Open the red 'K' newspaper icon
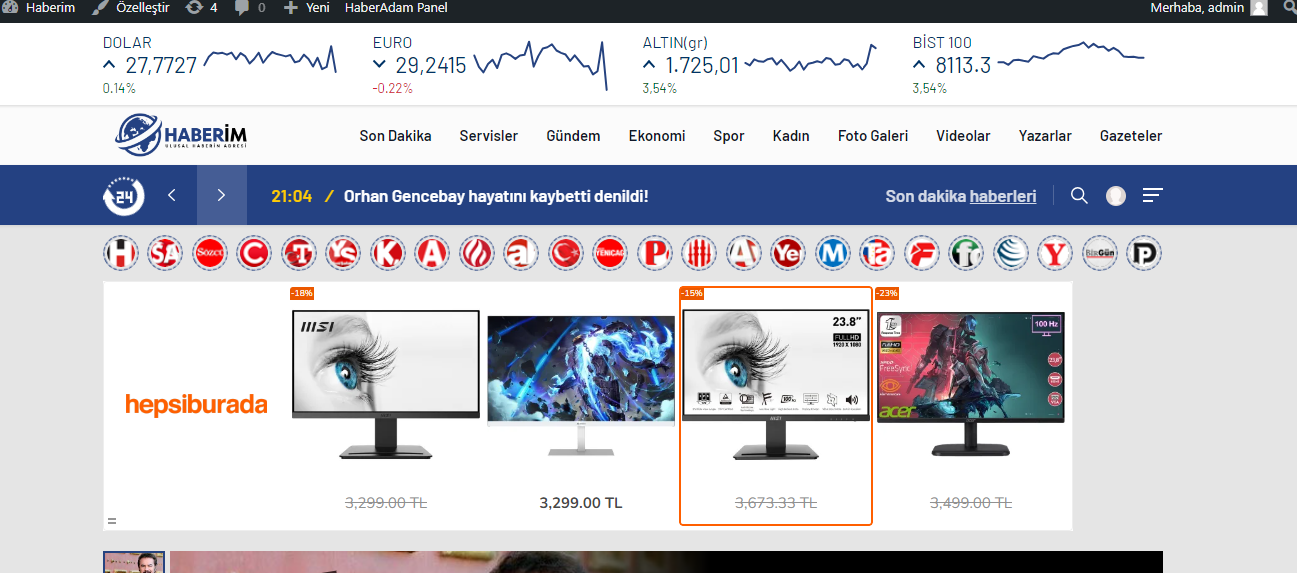This screenshot has width=1297, height=573. (x=388, y=254)
